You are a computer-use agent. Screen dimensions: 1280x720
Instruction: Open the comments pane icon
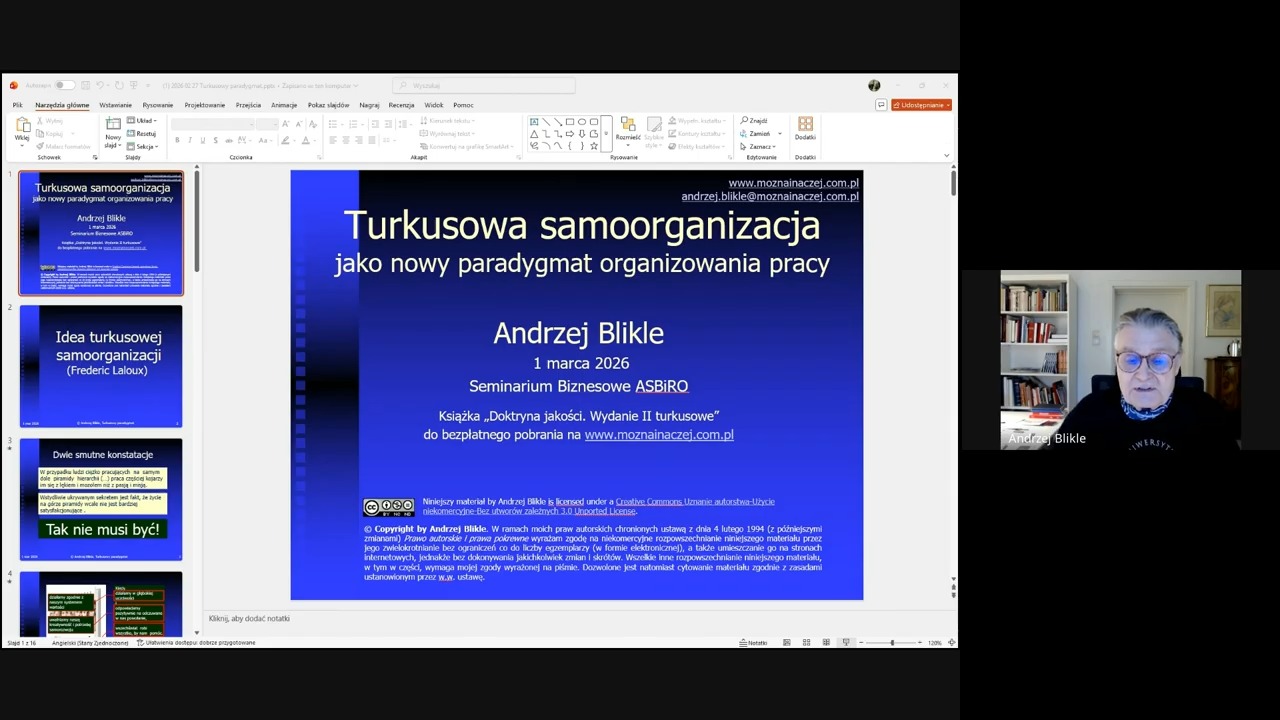[x=881, y=105]
